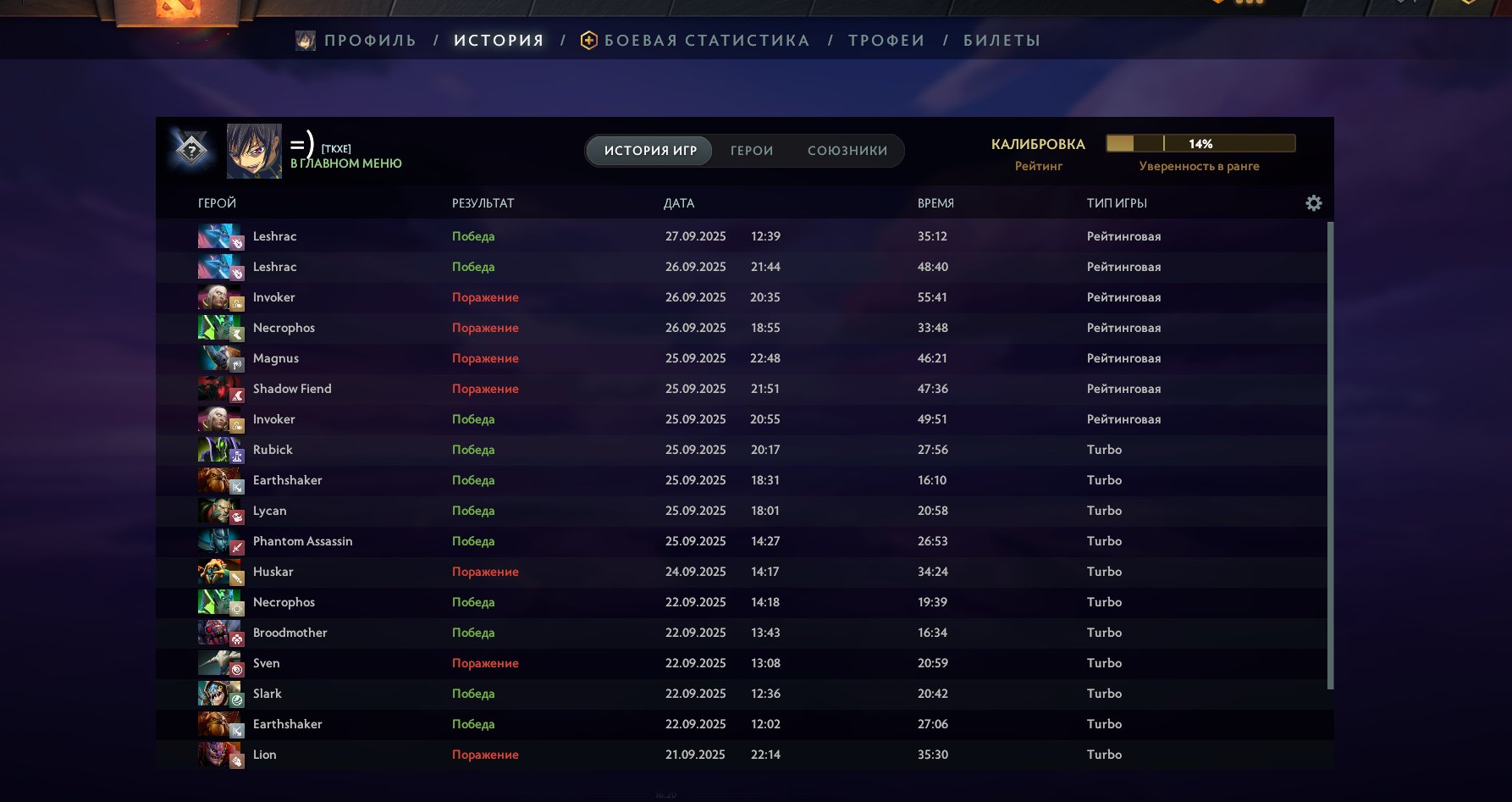Open the Билеты section

[1002, 41]
